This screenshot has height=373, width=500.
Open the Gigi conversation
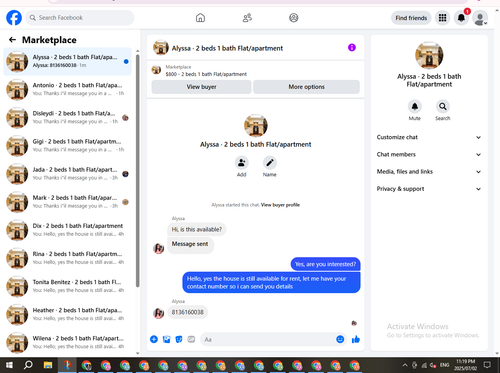[67, 146]
